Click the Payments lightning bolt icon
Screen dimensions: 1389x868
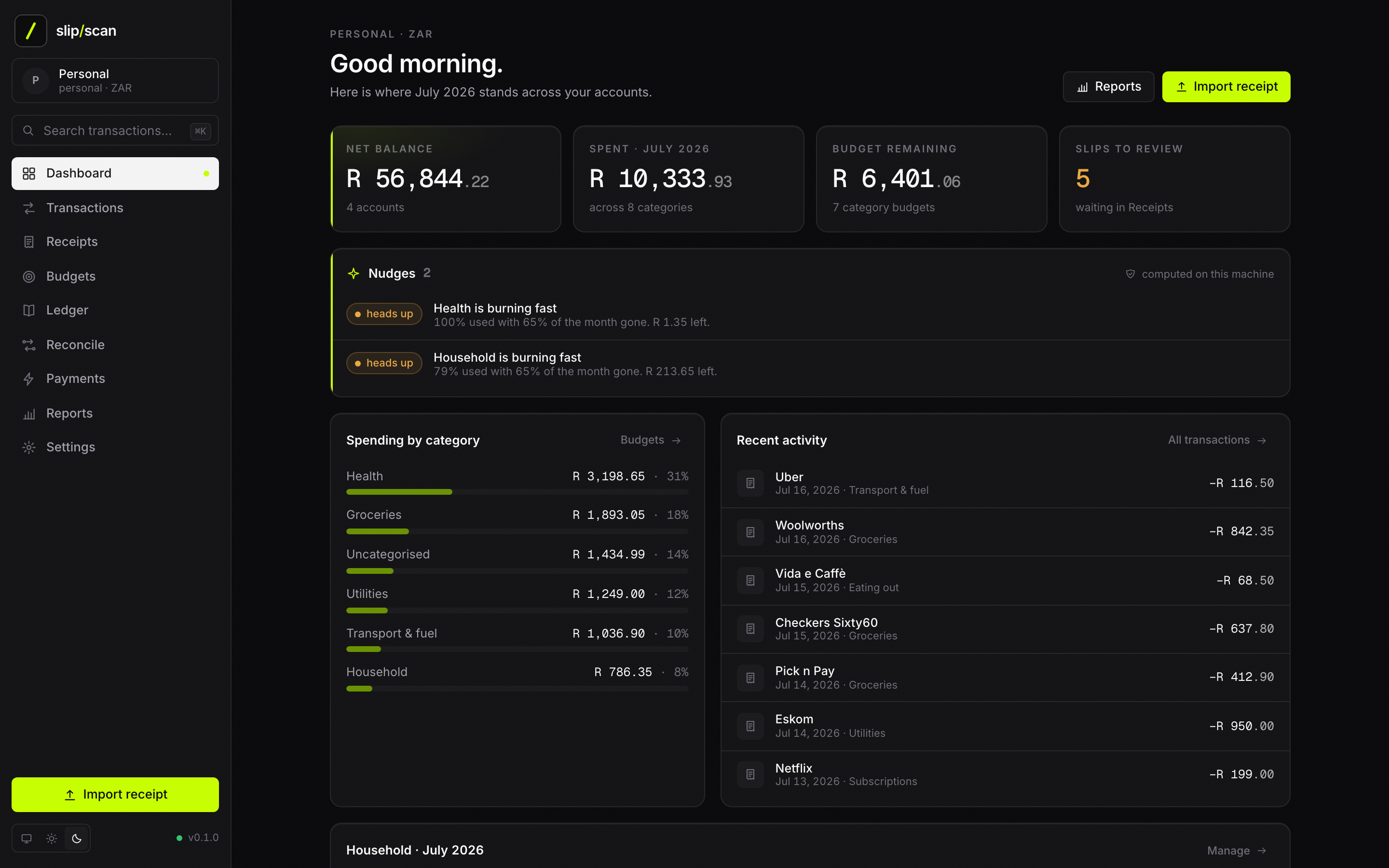[29, 379]
